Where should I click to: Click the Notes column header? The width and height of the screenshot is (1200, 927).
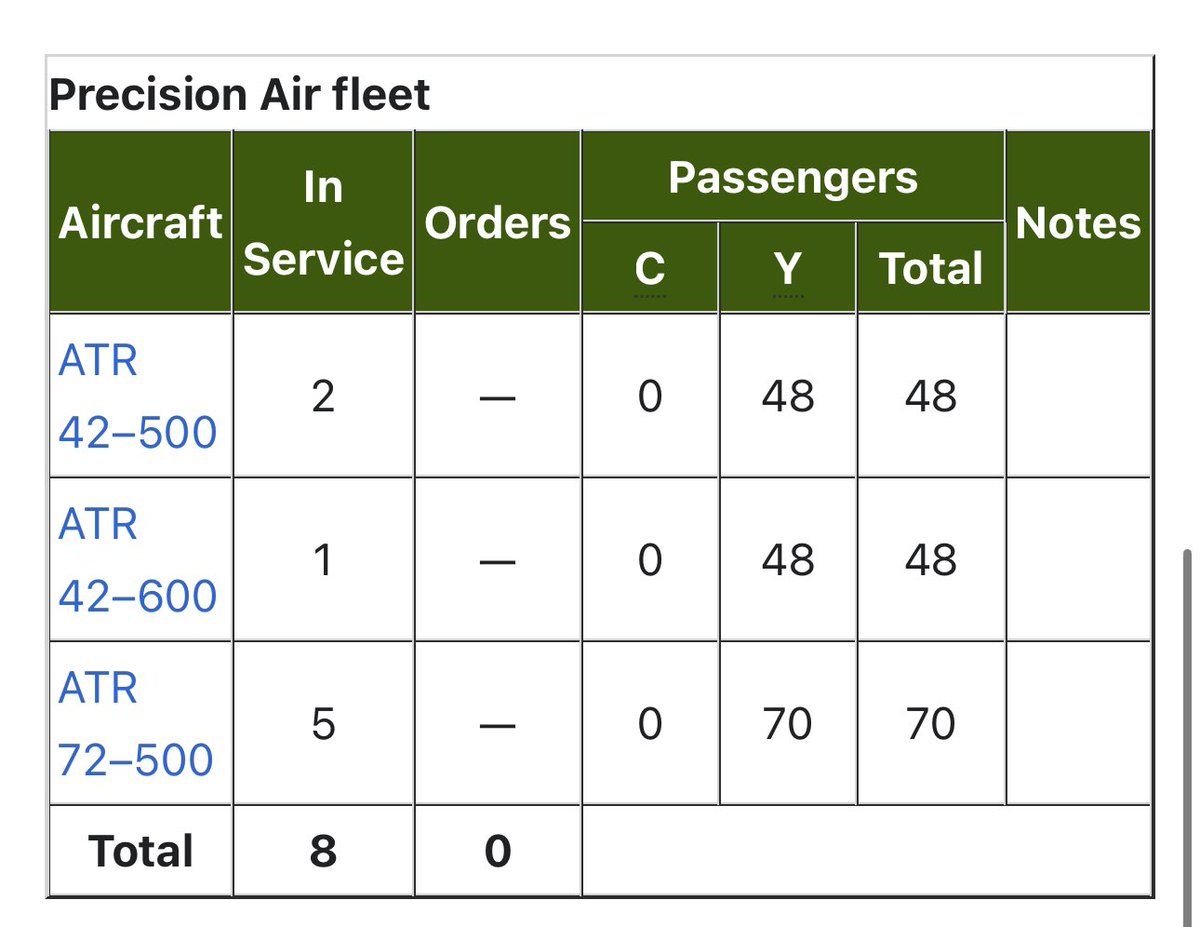pyautogui.click(x=1078, y=222)
